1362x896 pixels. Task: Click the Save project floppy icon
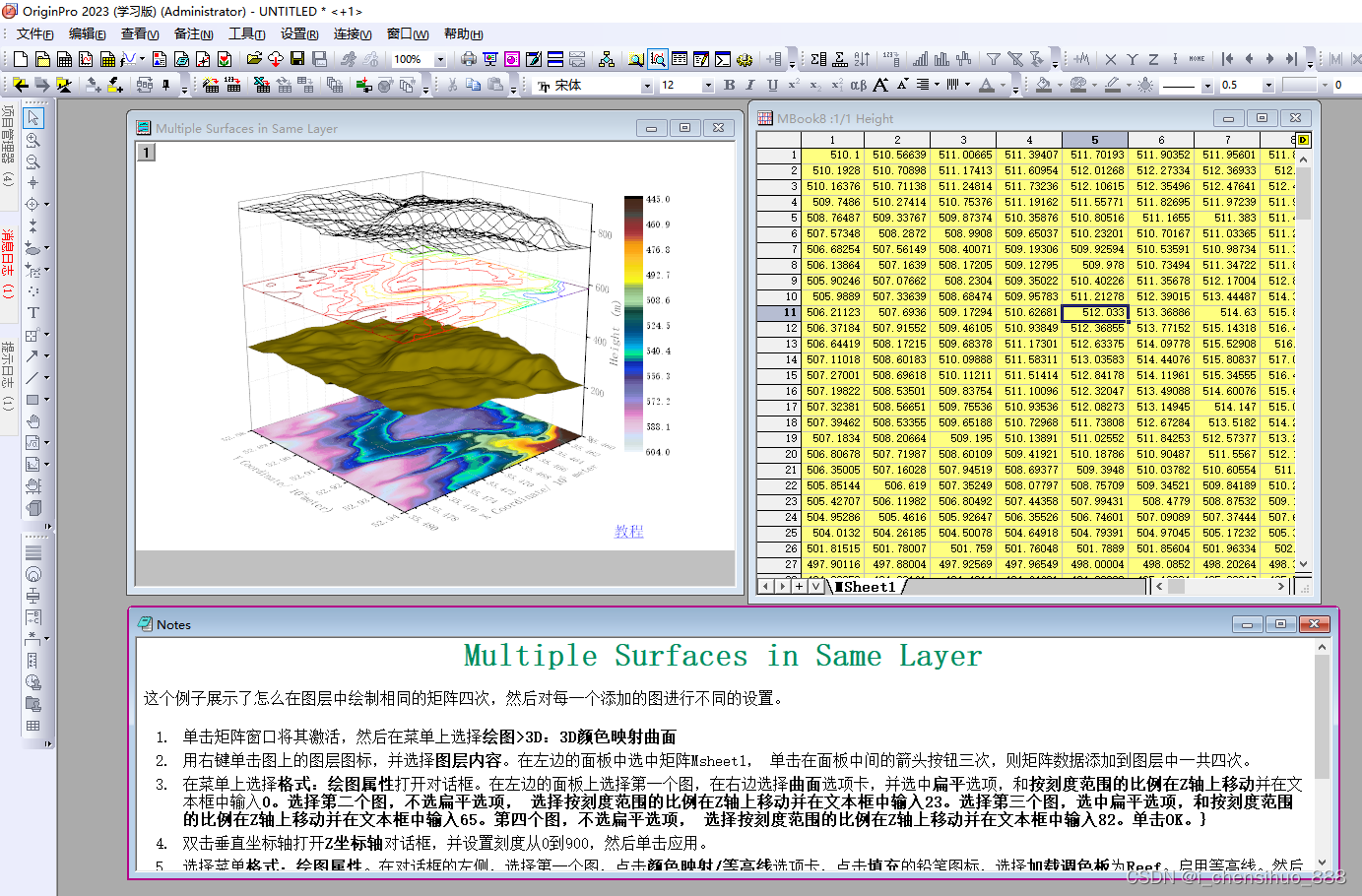(x=297, y=59)
